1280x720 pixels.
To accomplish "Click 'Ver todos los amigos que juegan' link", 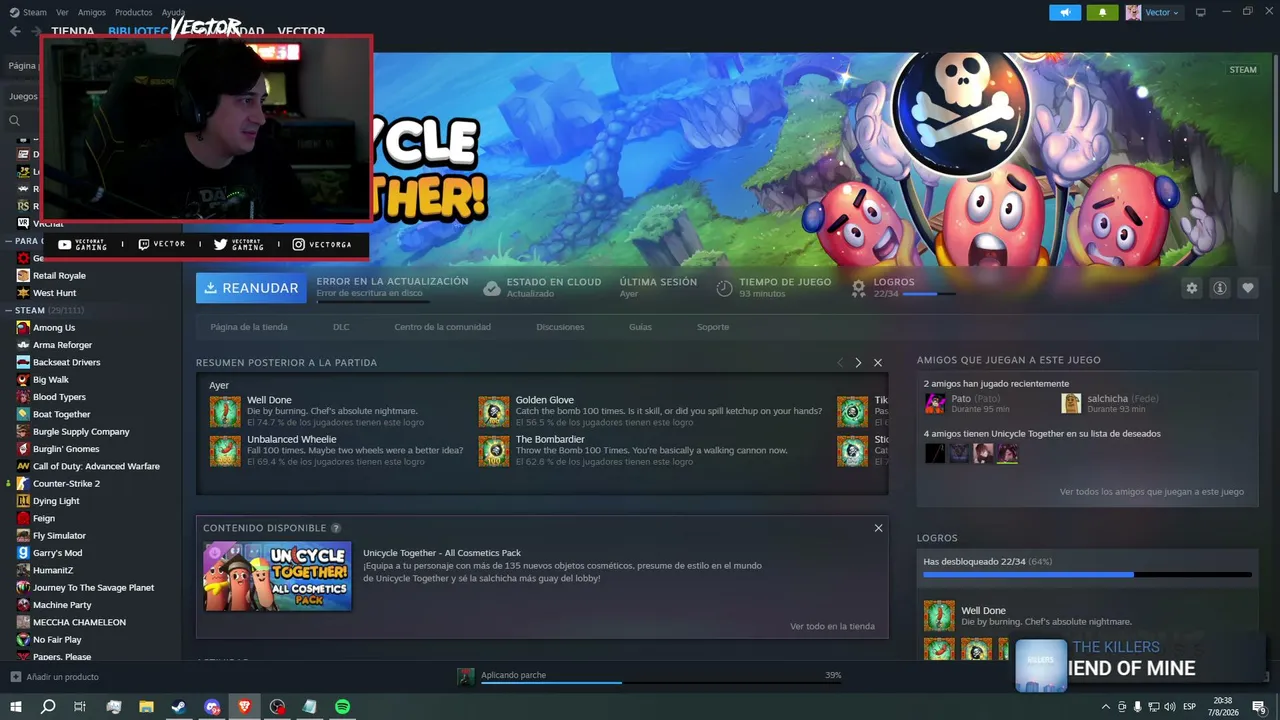I will pyautogui.click(x=1152, y=492).
